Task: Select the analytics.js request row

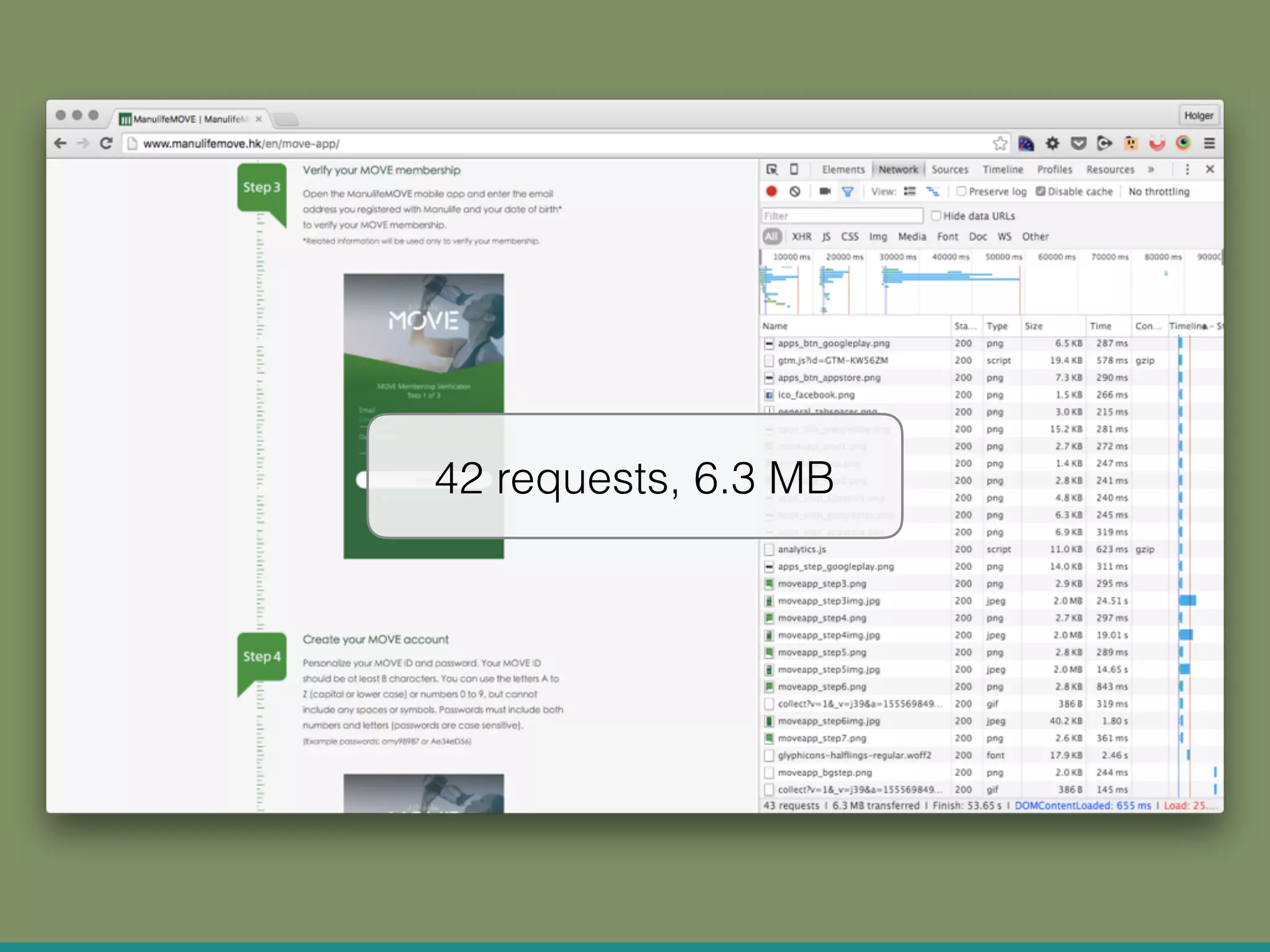Action: (992, 549)
